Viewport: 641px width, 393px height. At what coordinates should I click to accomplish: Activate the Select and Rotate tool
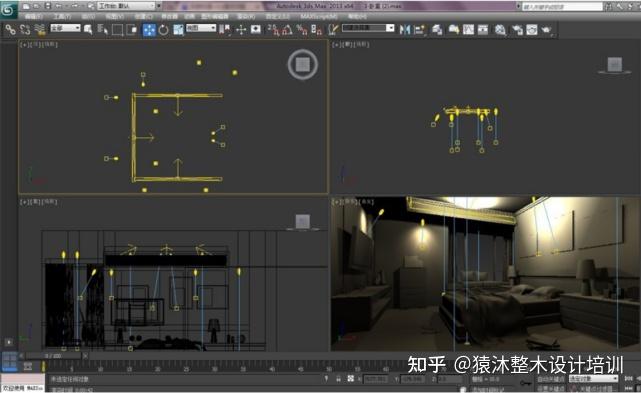click(164, 29)
